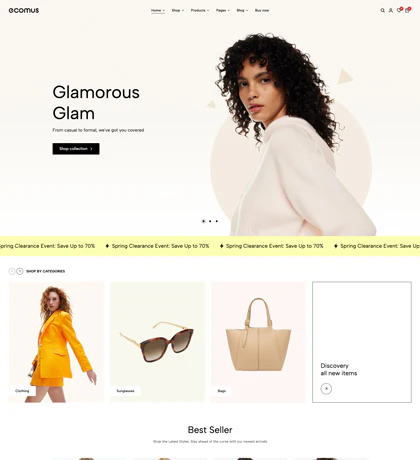Screen dimensions: 420x460
Task: Open the Sunglasses category thumbnail
Action: [157, 342]
